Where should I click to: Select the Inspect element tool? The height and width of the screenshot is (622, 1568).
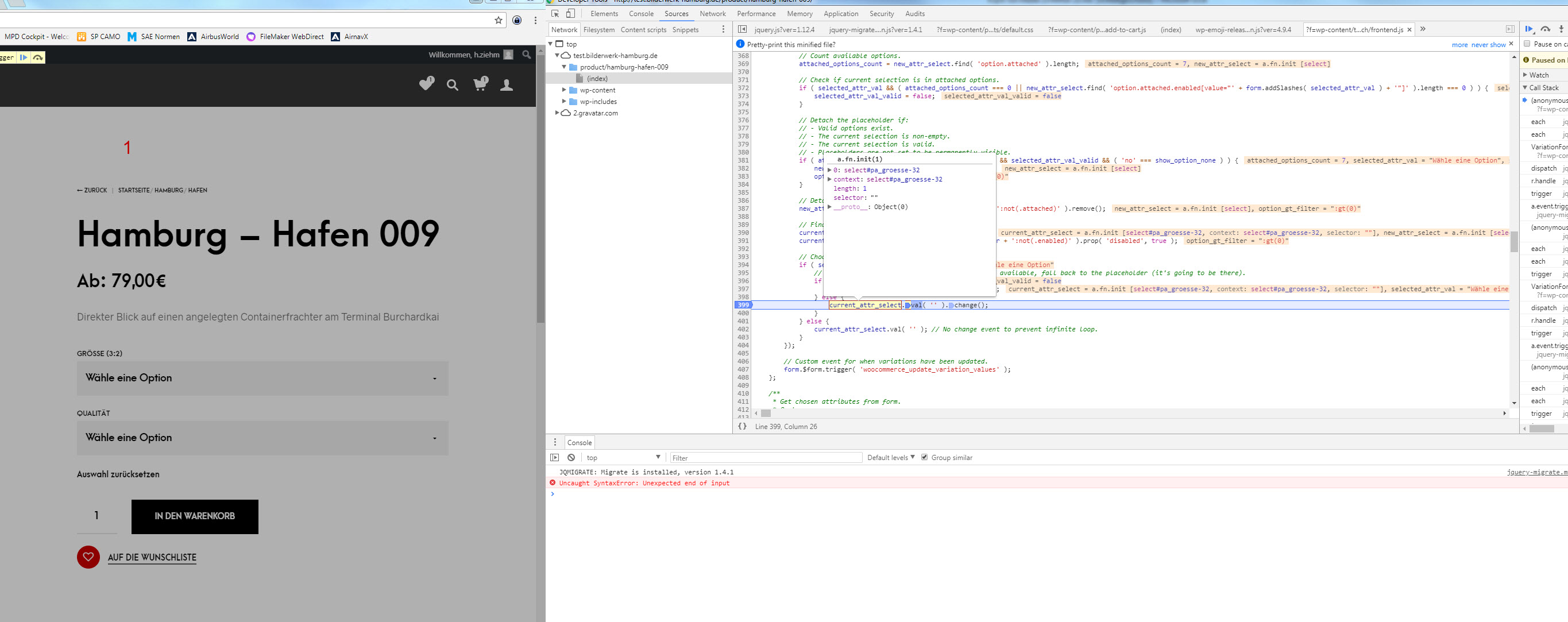[555, 13]
